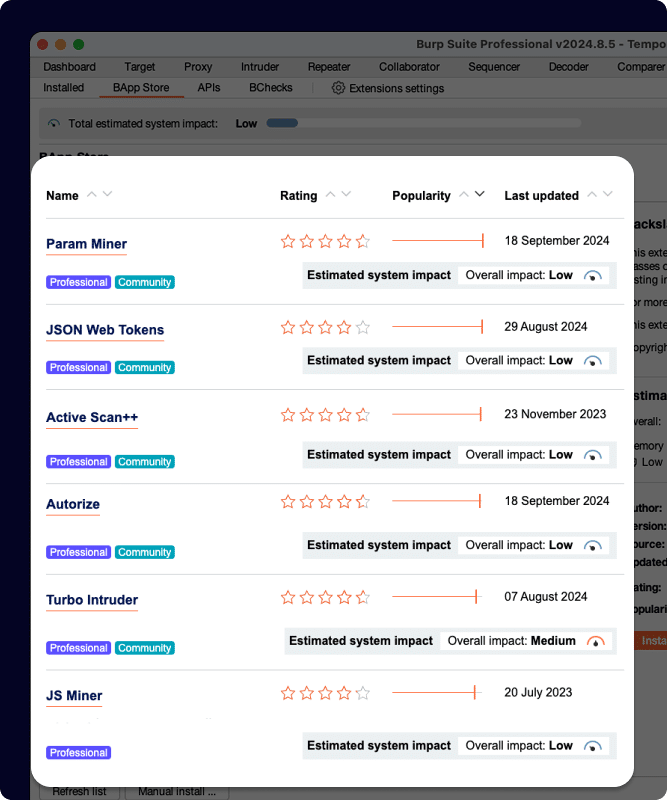Sort Rating column ascending with up chevron
The width and height of the screenshot is (667, 800).
tap(330, 195)
